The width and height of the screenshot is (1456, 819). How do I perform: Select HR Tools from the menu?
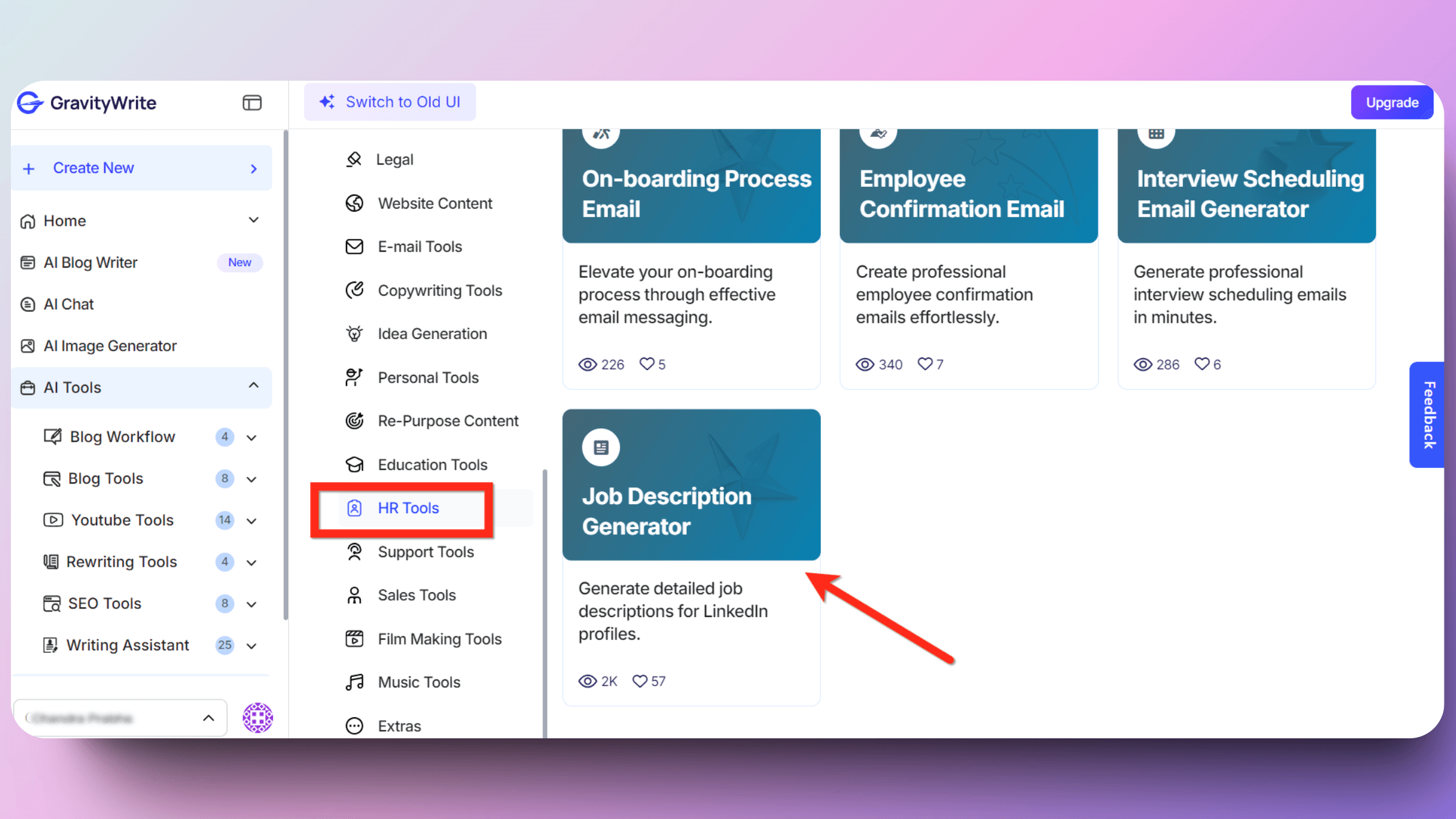[x=408, y=508]
